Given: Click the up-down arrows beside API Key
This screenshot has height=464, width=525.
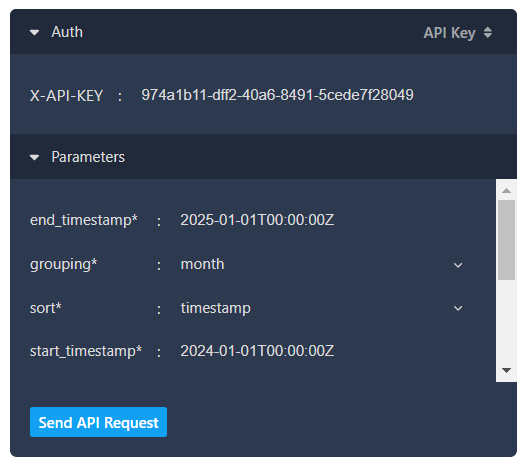Looking at the screenshot, I should click(x=488, y=32).
